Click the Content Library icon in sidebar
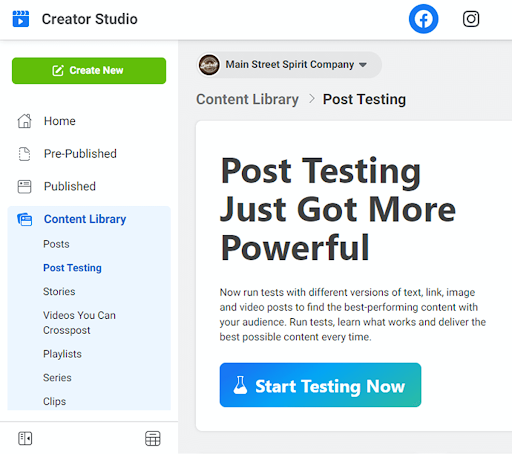The width and height of the screenshot is (512, 454). point(24,219)
